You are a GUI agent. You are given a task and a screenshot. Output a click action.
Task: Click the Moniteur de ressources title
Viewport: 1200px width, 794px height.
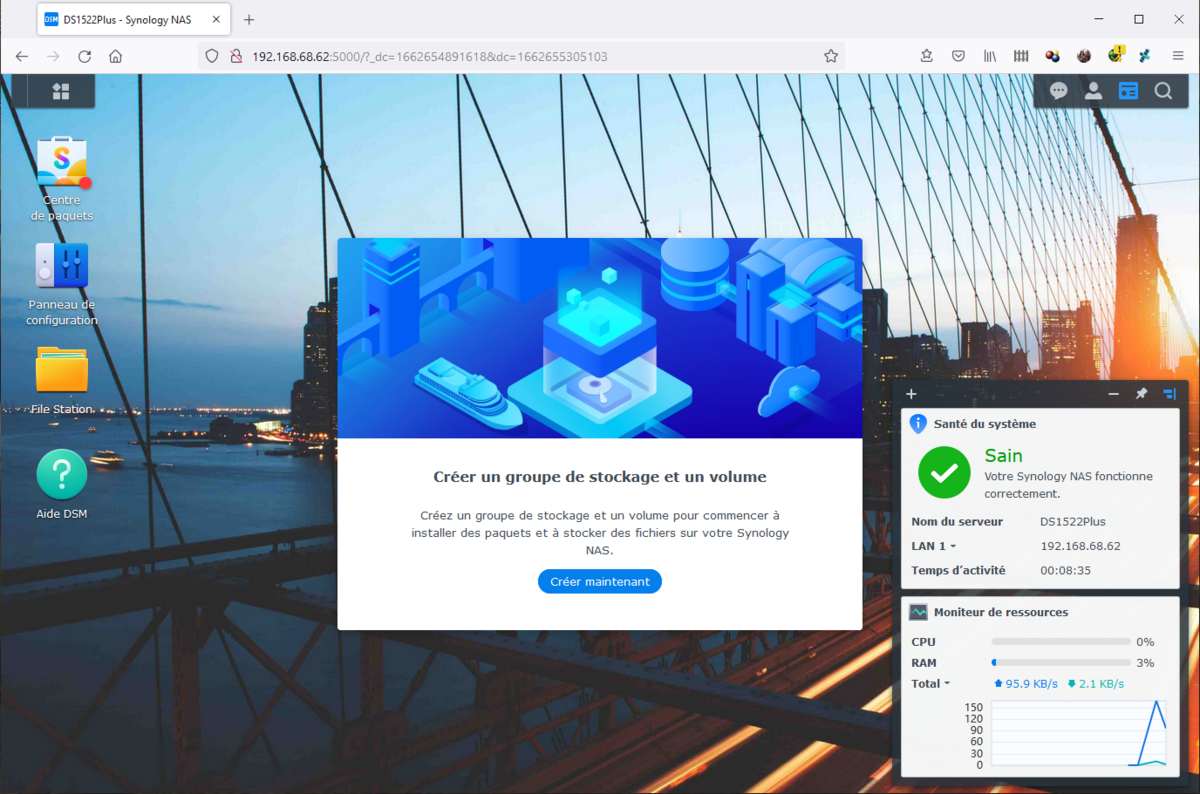pyautogui.click(x=1001, y=612)
